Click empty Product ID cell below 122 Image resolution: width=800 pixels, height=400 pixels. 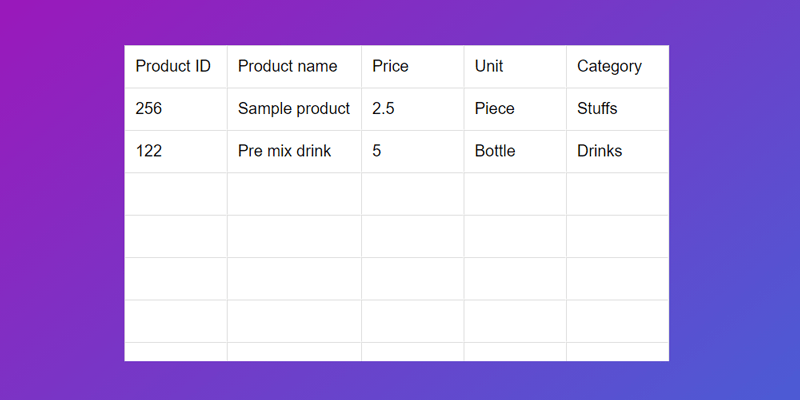pos(175,194)
